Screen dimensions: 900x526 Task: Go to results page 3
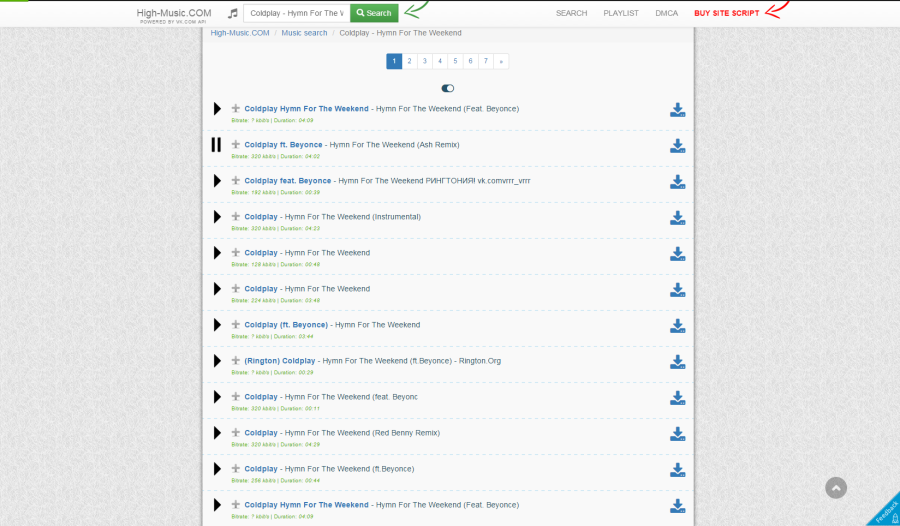425,61
